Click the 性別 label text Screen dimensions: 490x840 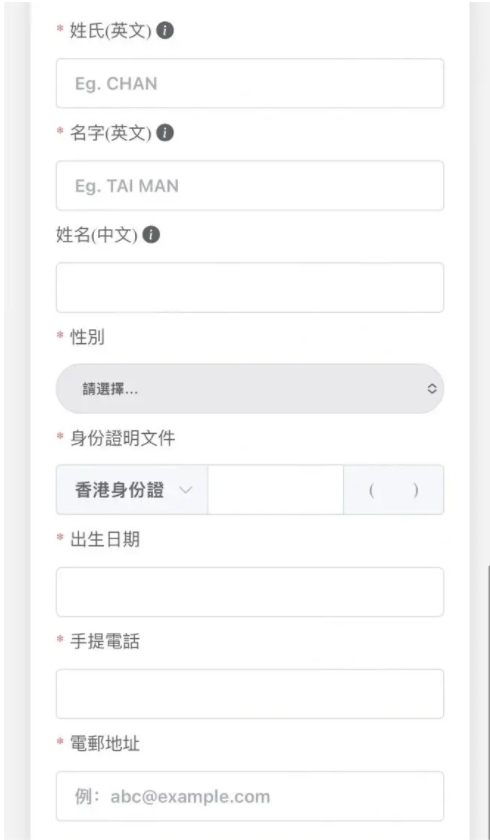[x=87, y=337]
